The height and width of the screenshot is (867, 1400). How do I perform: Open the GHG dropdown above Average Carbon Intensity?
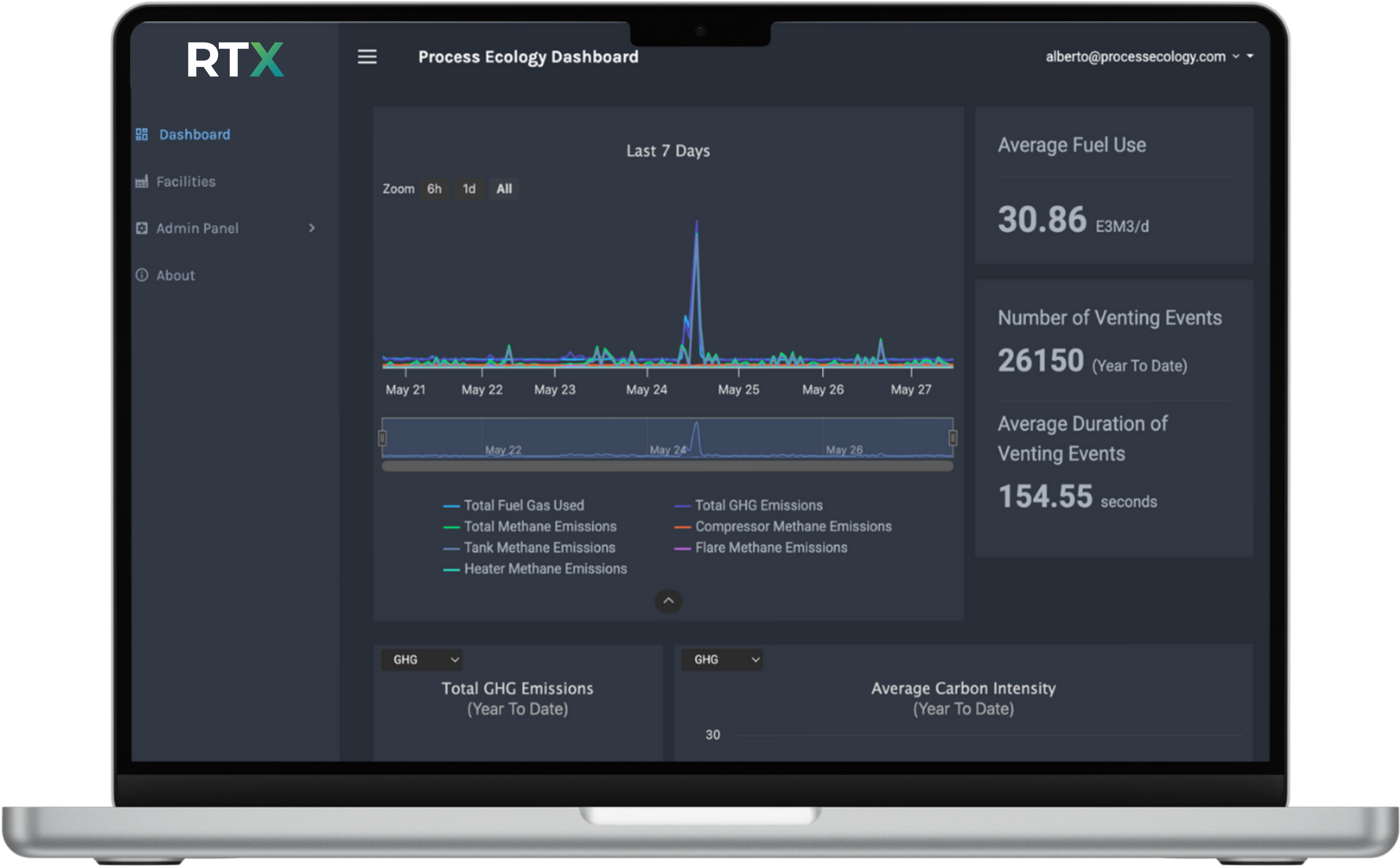point(722,659)
